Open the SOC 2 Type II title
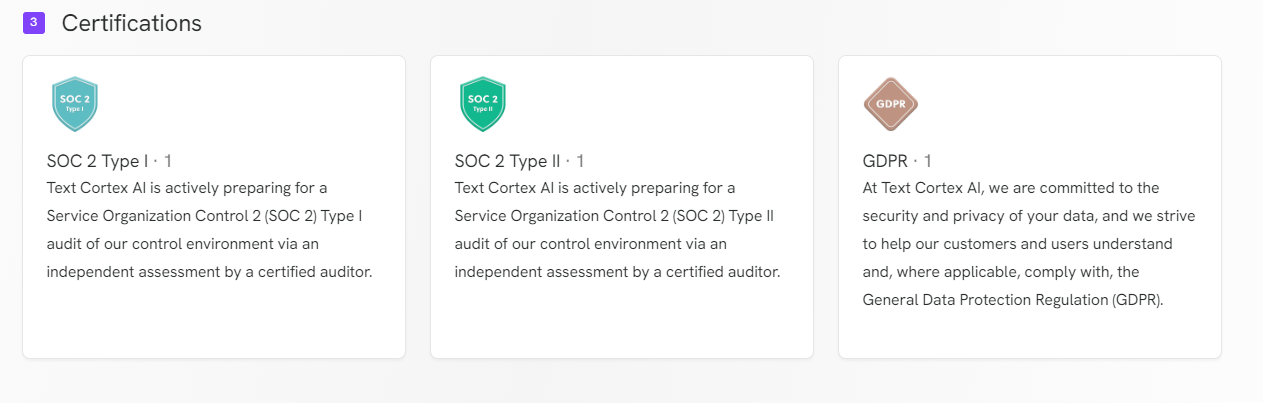This screenshot has width=1263, height=403. [508, 161]
